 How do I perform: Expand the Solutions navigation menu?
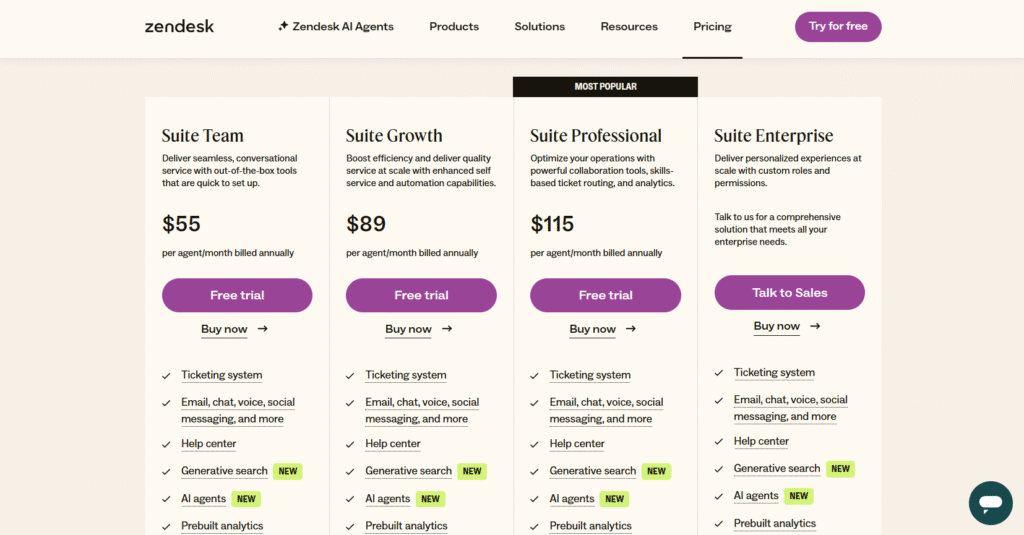click(x=540, y=27)
